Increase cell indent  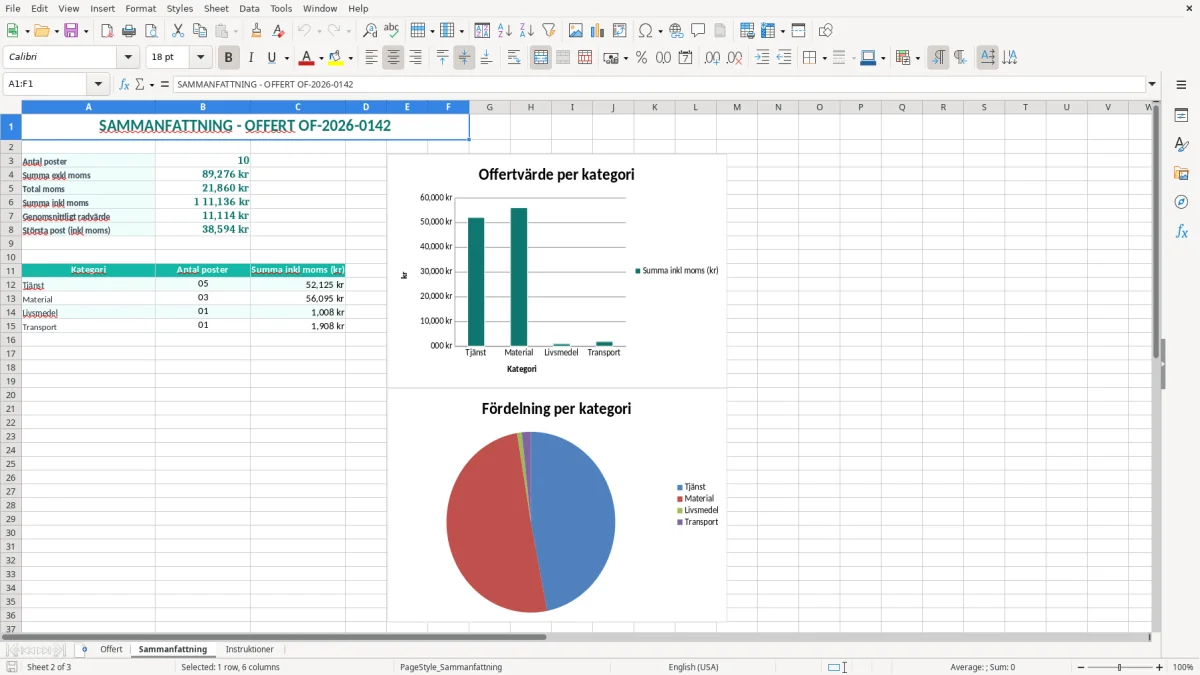click(762, 58)
